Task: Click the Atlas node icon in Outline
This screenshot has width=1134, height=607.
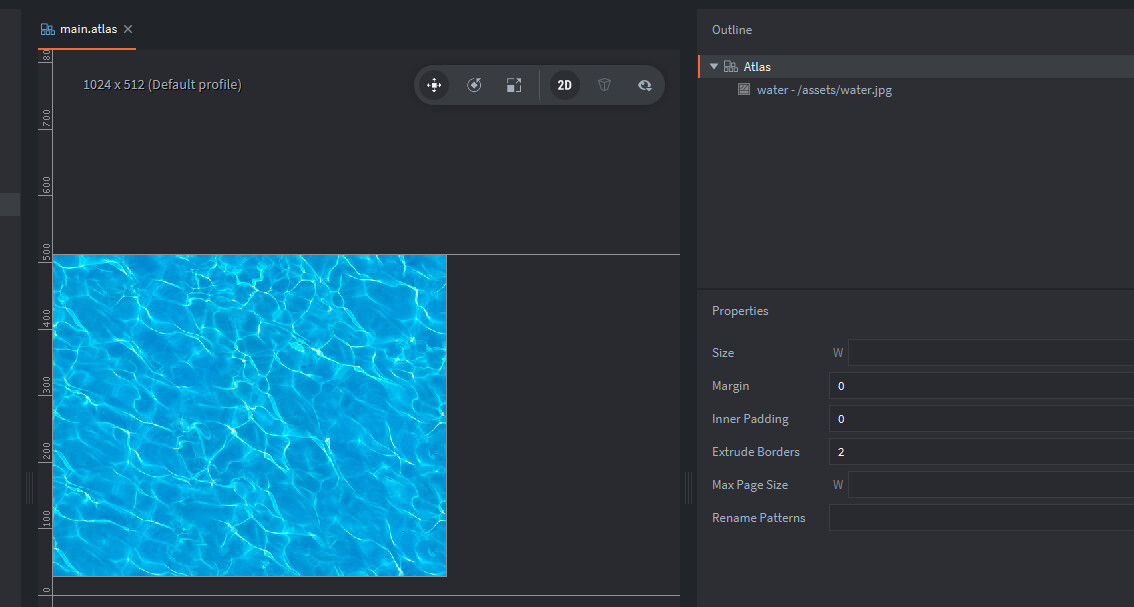Action: tap(731, 67)
